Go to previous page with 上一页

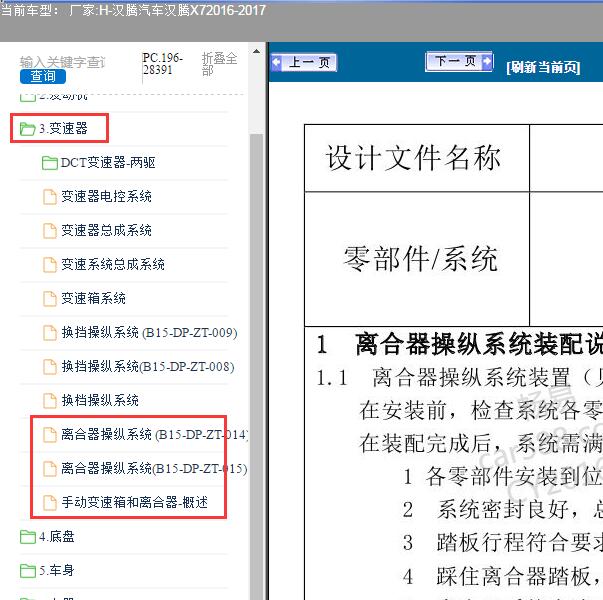pos(304,62)
